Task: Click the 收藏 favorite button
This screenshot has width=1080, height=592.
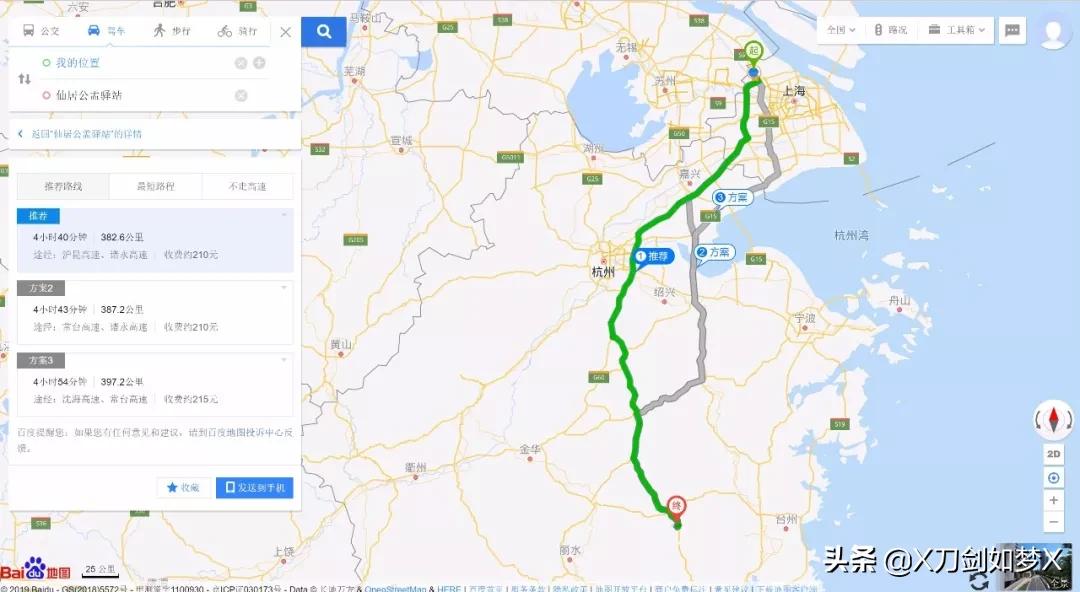Action: [x=183, y=488]
